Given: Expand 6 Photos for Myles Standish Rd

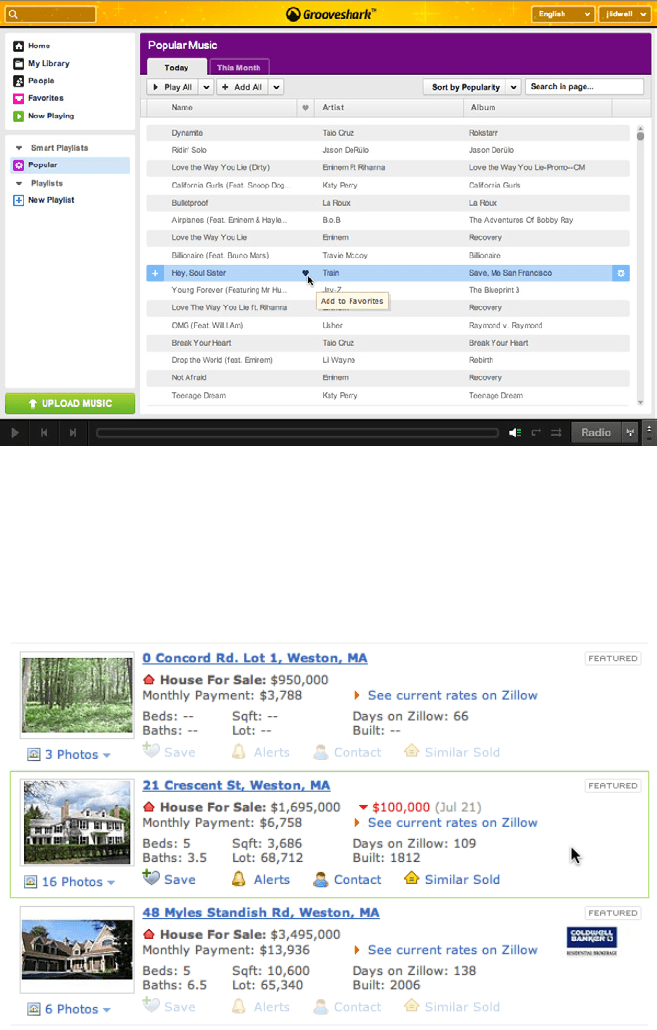Looking at the screenshot, I should pyautogui.click(x=69, y=1010).
